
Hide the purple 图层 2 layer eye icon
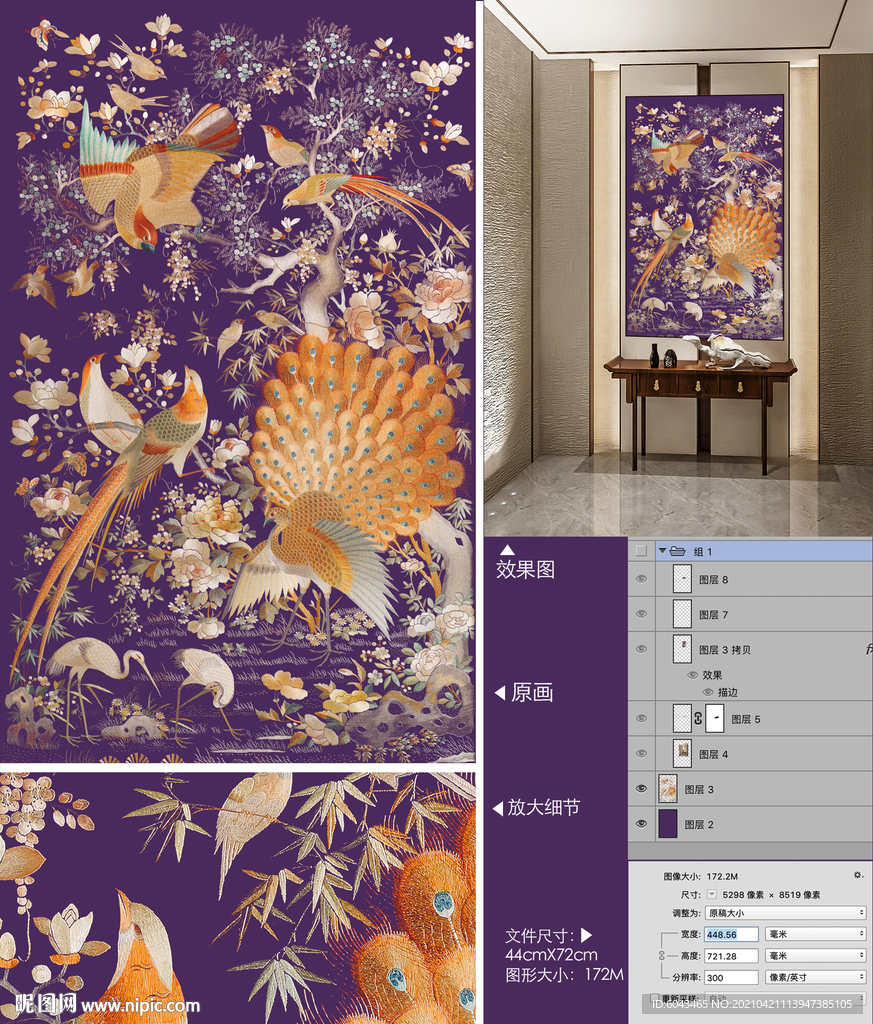coord(641,824)
